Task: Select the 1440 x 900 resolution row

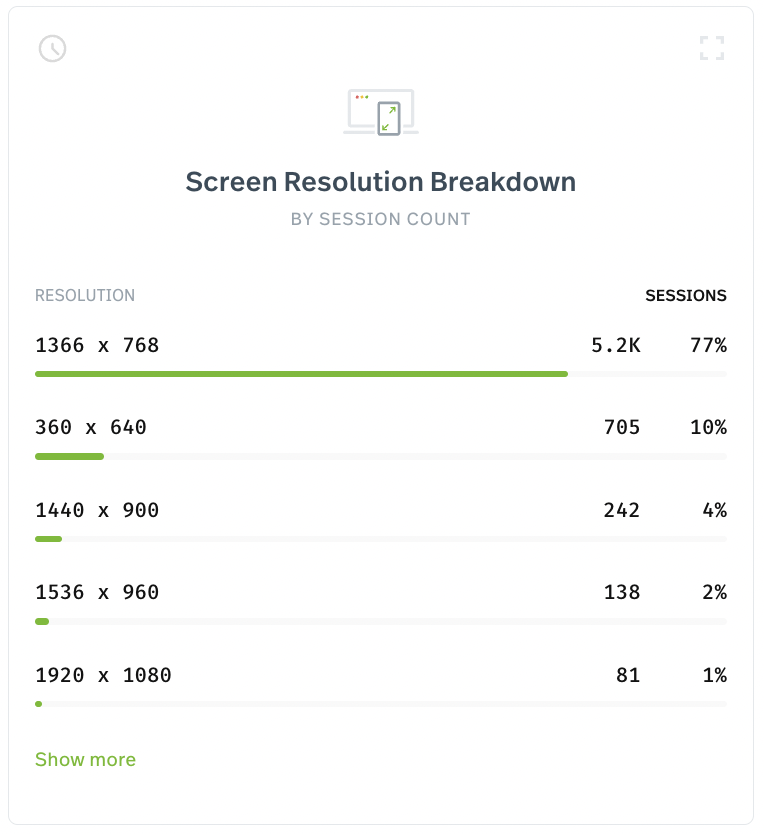Action: click(x=381, y=520)
